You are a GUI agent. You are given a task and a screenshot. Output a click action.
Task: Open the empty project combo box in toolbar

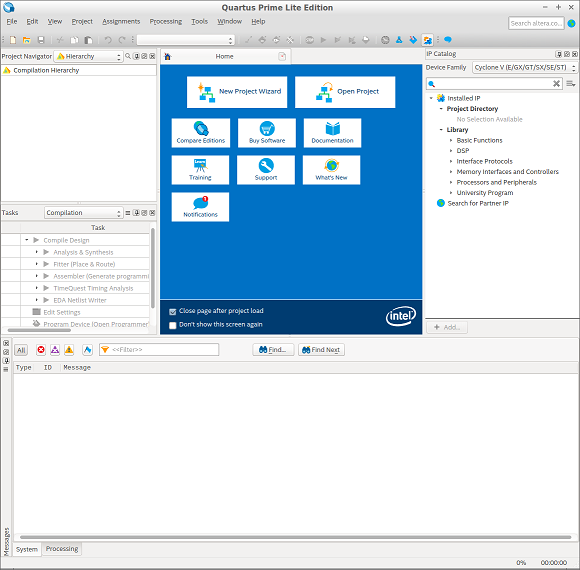[x=186, y=40]
